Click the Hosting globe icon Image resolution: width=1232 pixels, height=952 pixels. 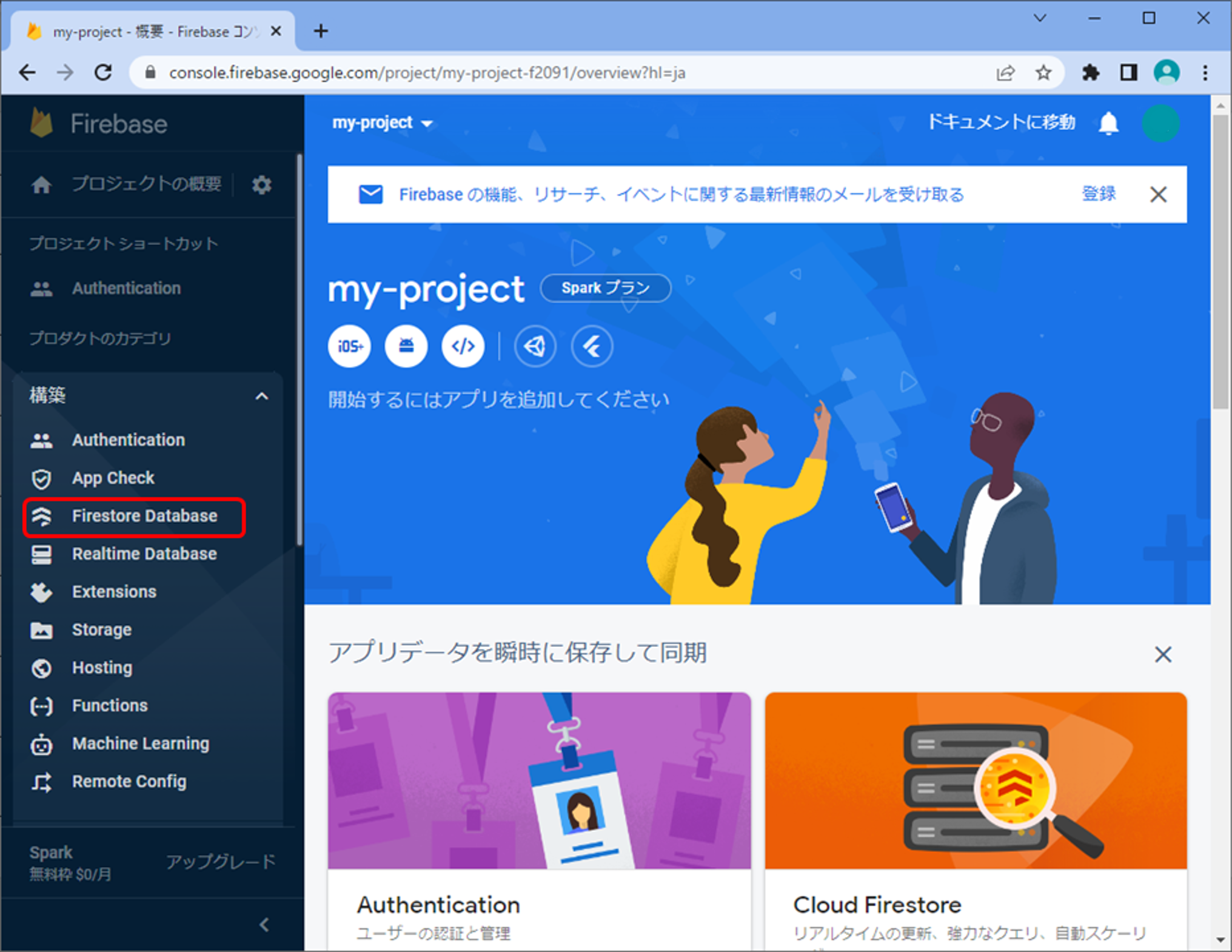pos(41,668)
